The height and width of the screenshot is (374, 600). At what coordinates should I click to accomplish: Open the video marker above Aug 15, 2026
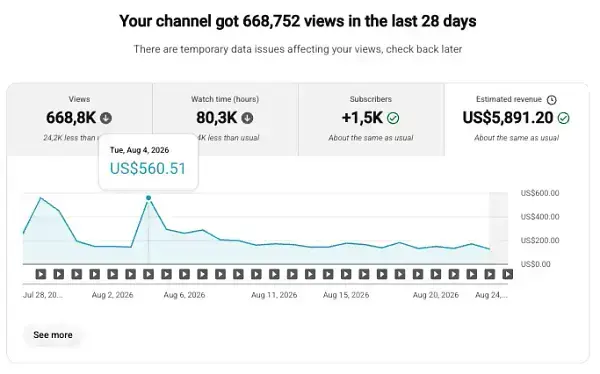point(346,274)
